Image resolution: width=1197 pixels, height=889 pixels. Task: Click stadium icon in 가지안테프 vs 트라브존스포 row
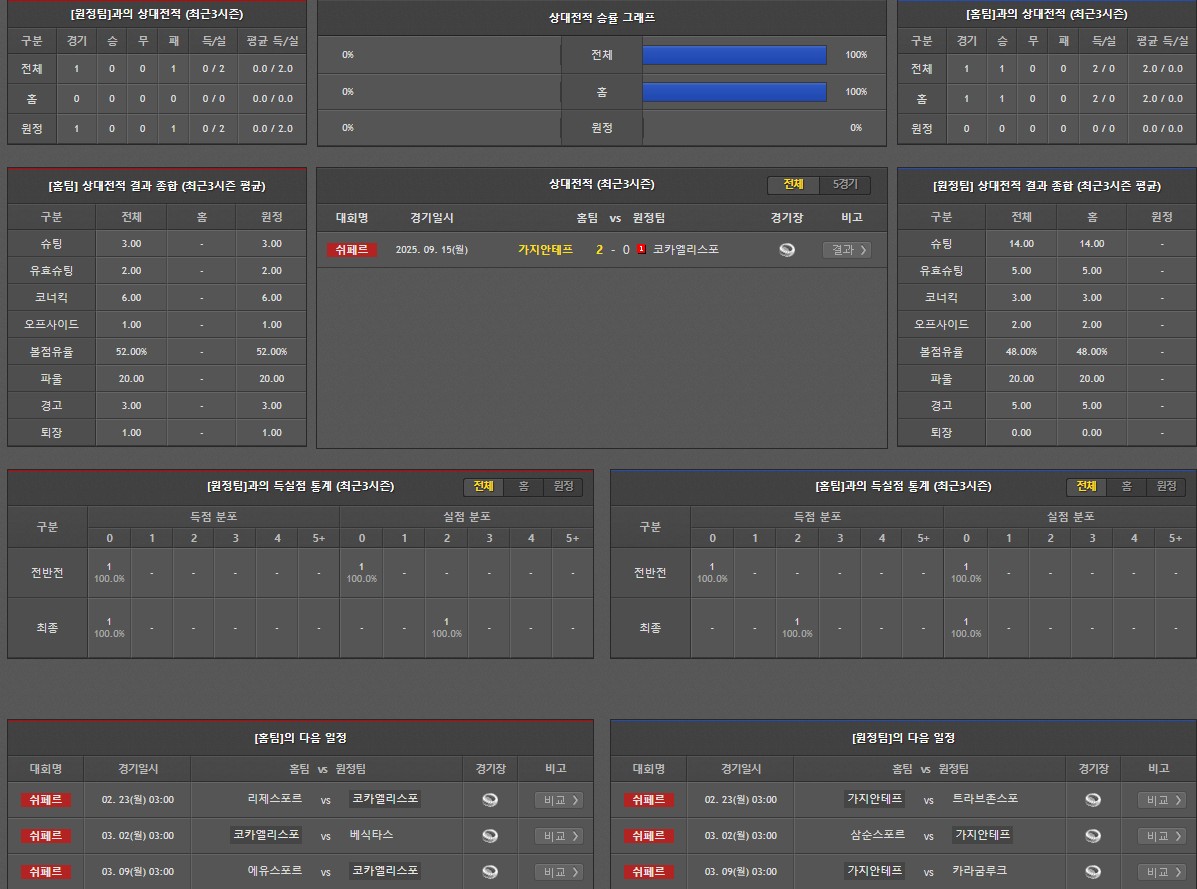tap(1093, 800)
